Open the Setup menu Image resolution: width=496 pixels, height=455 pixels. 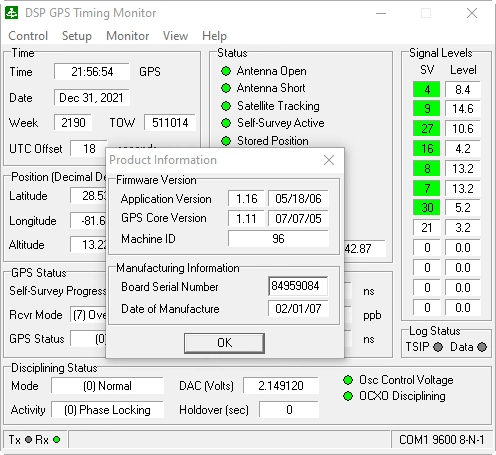click(77, 36)
